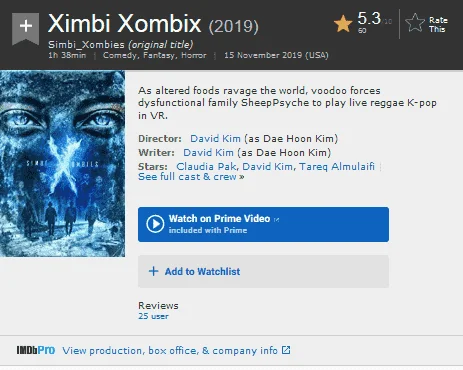Open director David Kim's page

point(215,138)
